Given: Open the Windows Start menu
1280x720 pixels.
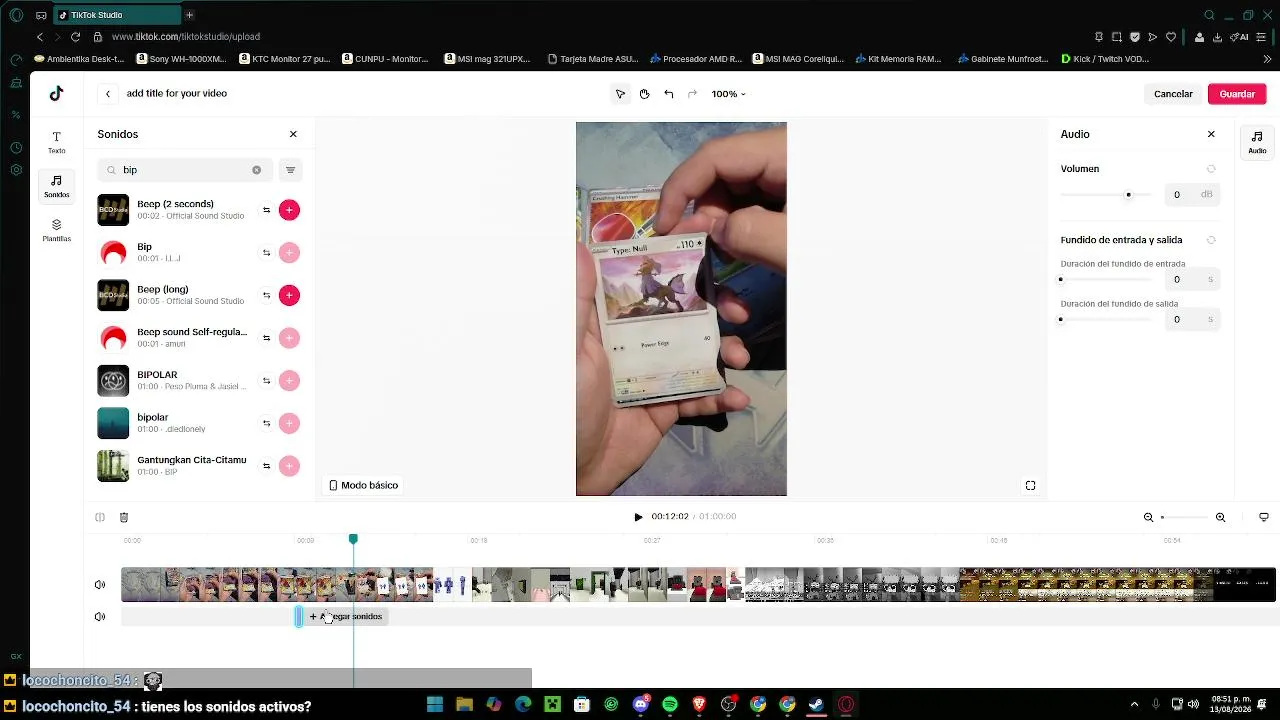Looking at the screenshot, I should pyautogui.click(x=435, y=705).
